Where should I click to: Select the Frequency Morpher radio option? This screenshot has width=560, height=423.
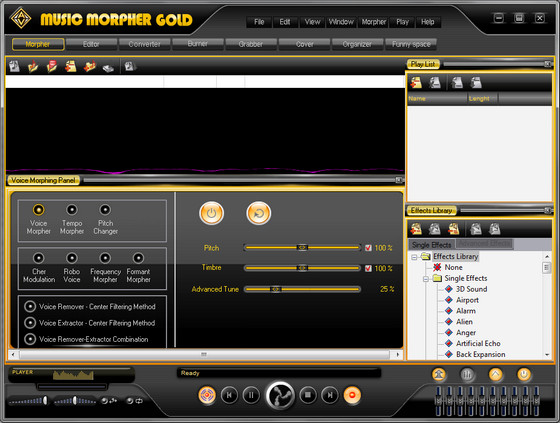point(105,258)
